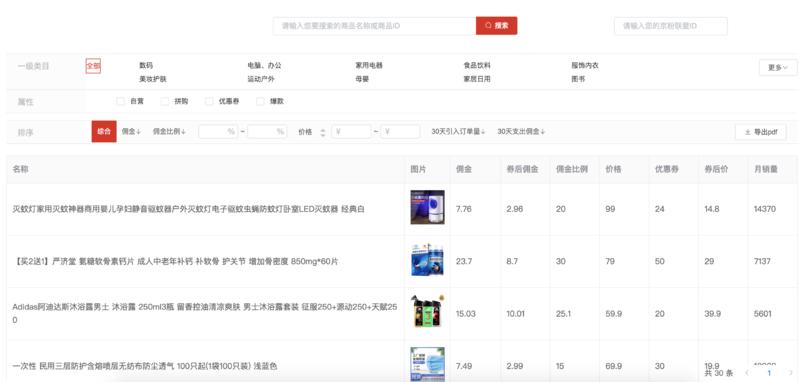This screenshot has width=800, height=382.
Task: Select the 全部 category filter
Action: click(x=93, y=66)
